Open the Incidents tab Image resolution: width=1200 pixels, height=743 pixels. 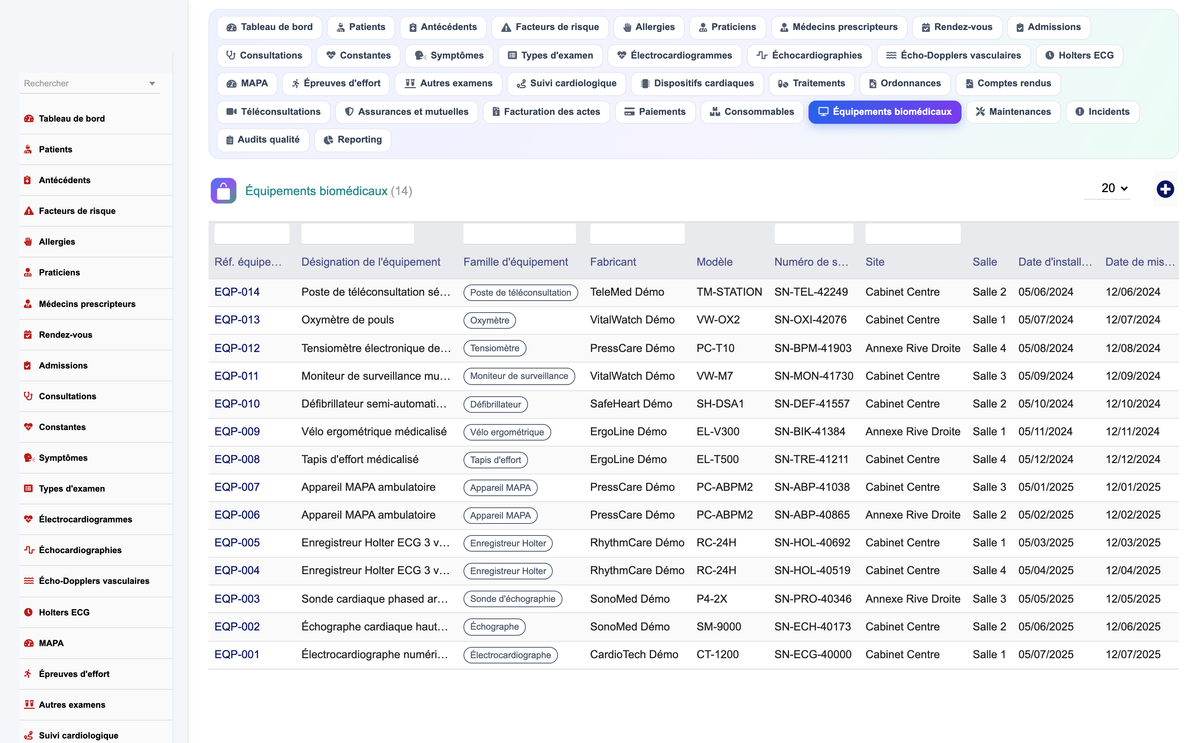(x=1102, y=112)
